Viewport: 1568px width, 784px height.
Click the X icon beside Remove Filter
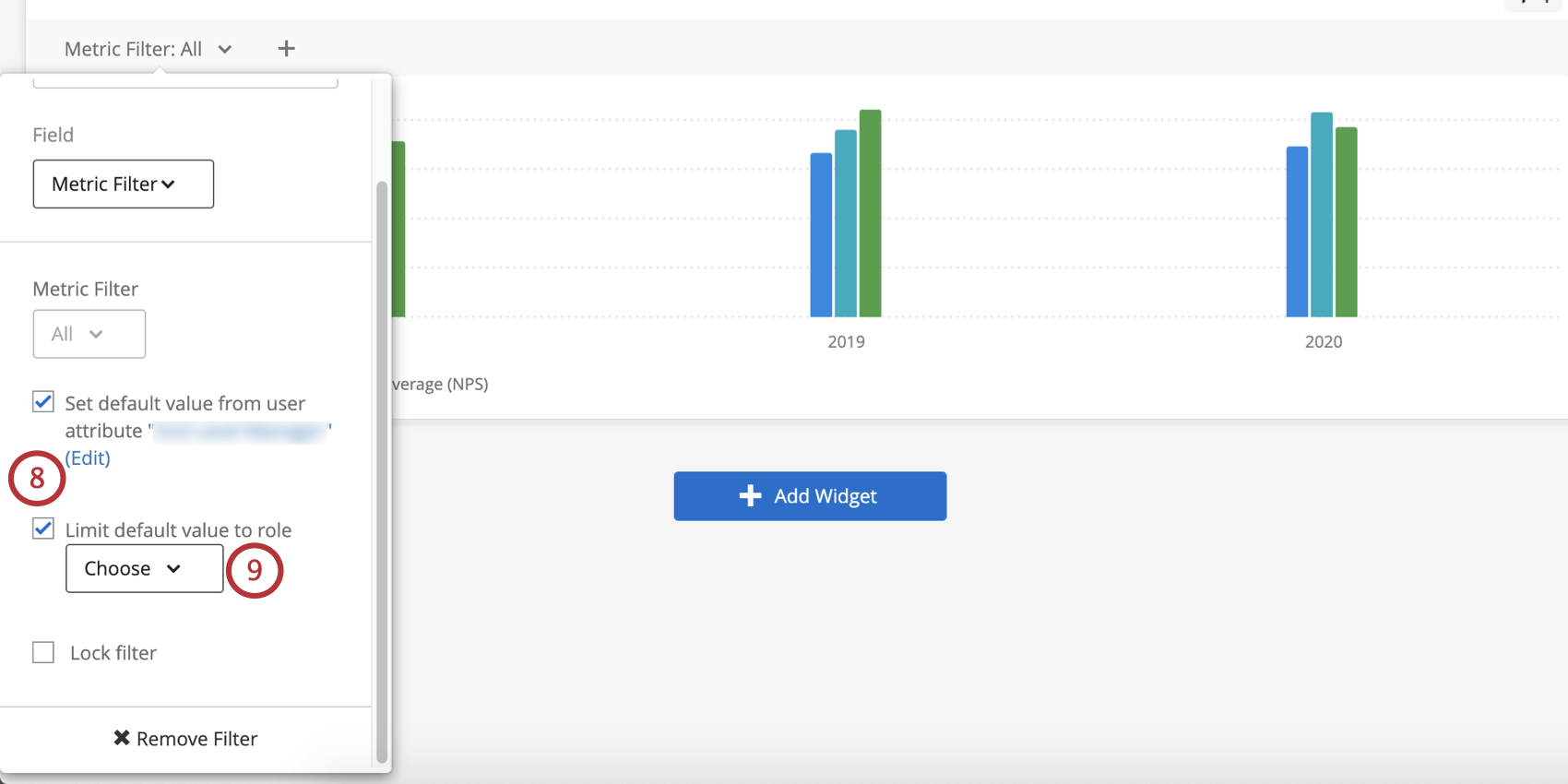pos(122,738)
